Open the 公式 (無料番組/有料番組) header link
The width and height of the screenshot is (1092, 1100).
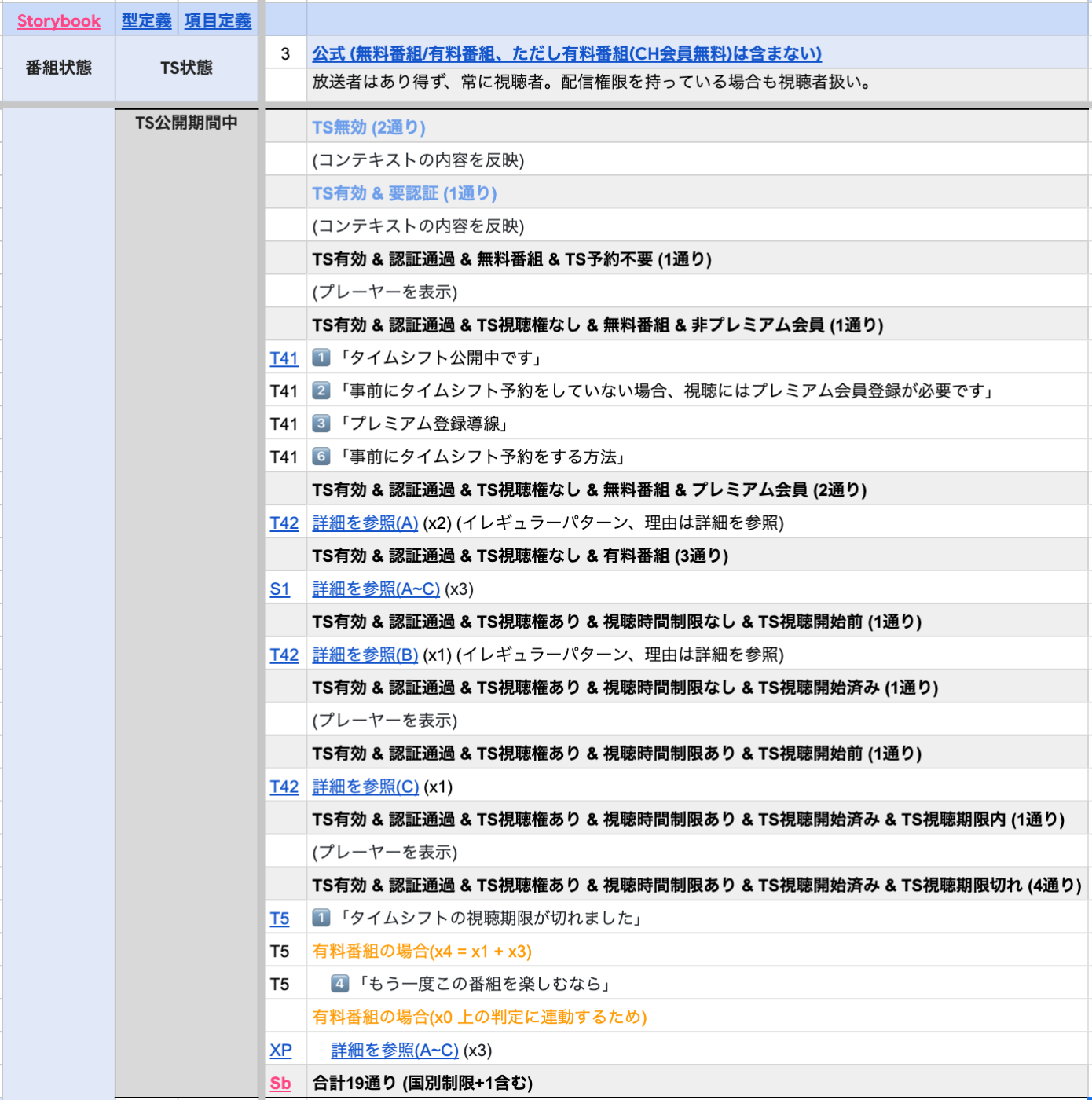click(566, 54)
